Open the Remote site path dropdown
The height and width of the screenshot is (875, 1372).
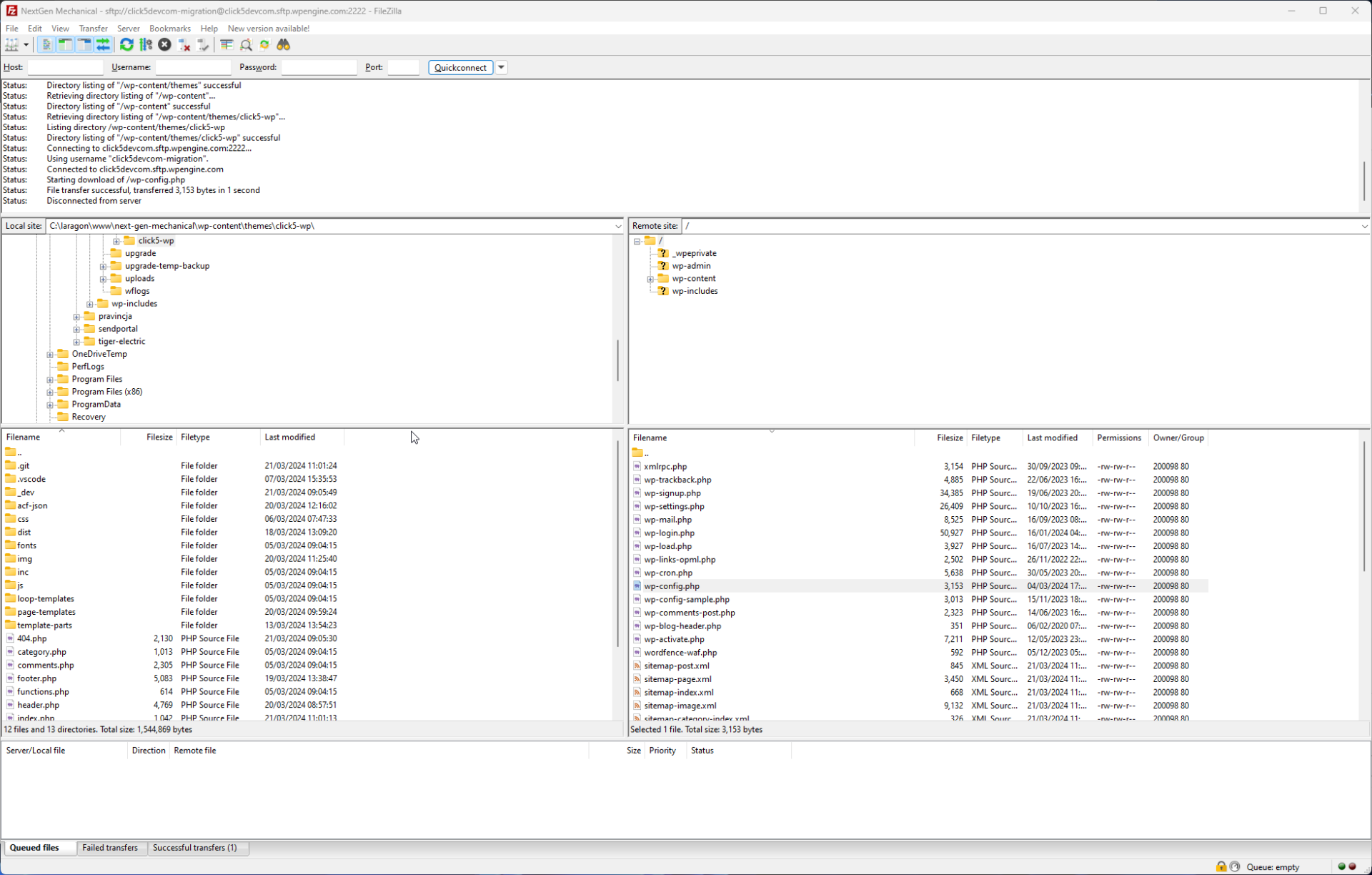click(x=1364, y=226)
